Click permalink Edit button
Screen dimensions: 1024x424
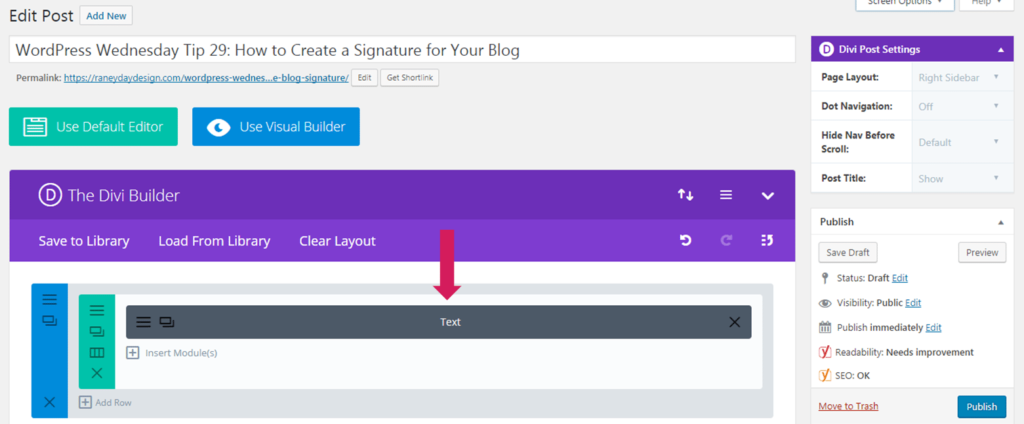(x=364, y=78)
